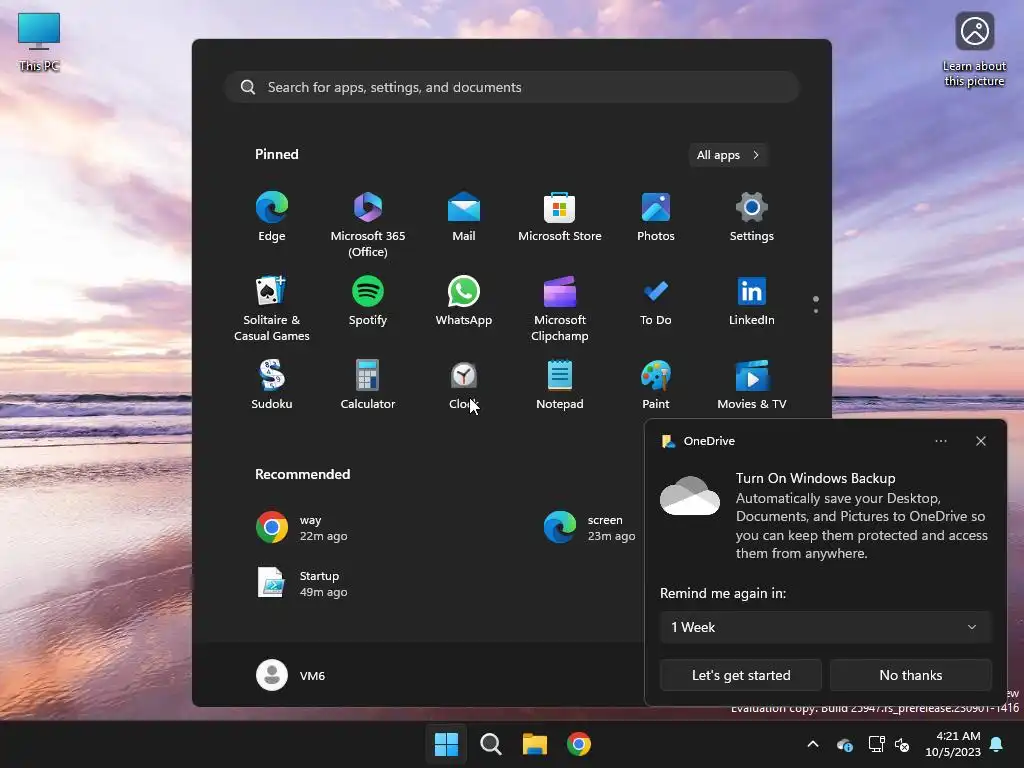Launch Microsoft Clipchamp
1024x768 pixels.
pos(560,308)
